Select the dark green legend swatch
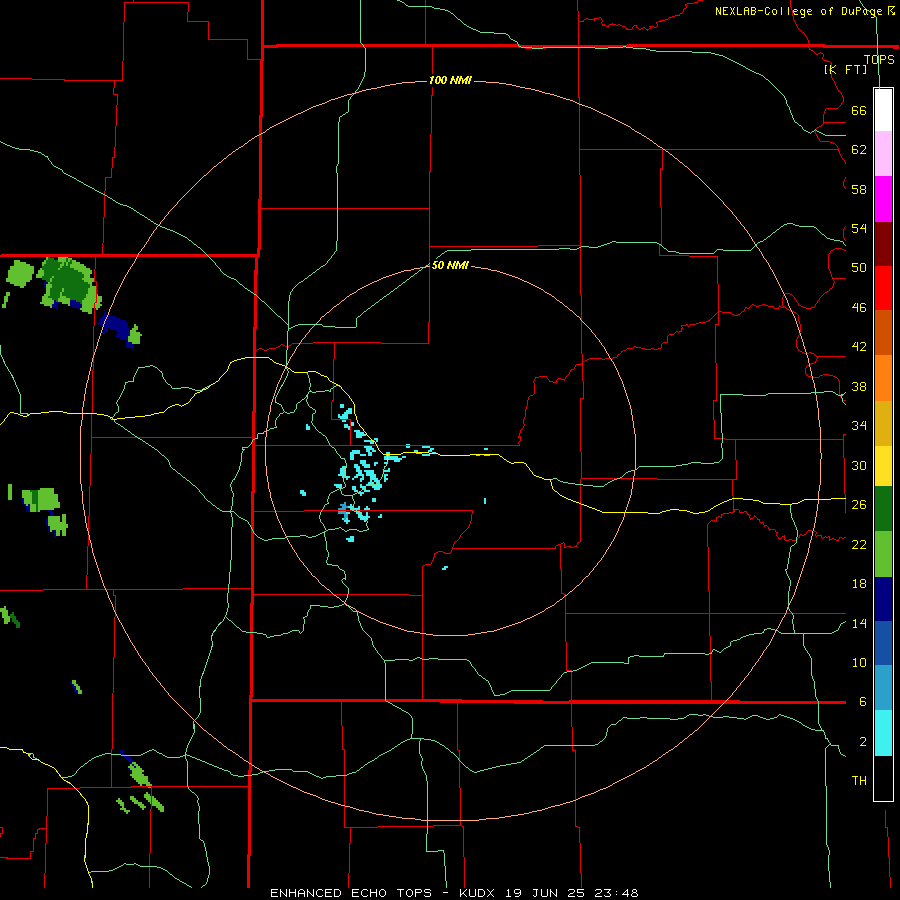This screenshot has width=900, height=900. pos(883,509)
